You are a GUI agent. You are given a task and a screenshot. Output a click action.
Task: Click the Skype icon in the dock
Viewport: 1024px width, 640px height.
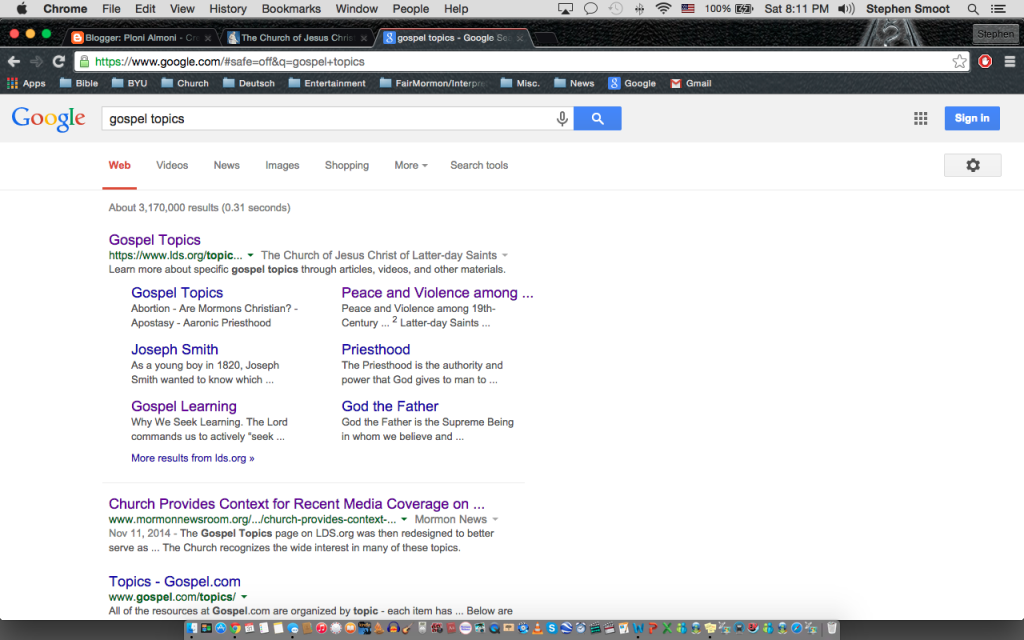coord(552,628)
